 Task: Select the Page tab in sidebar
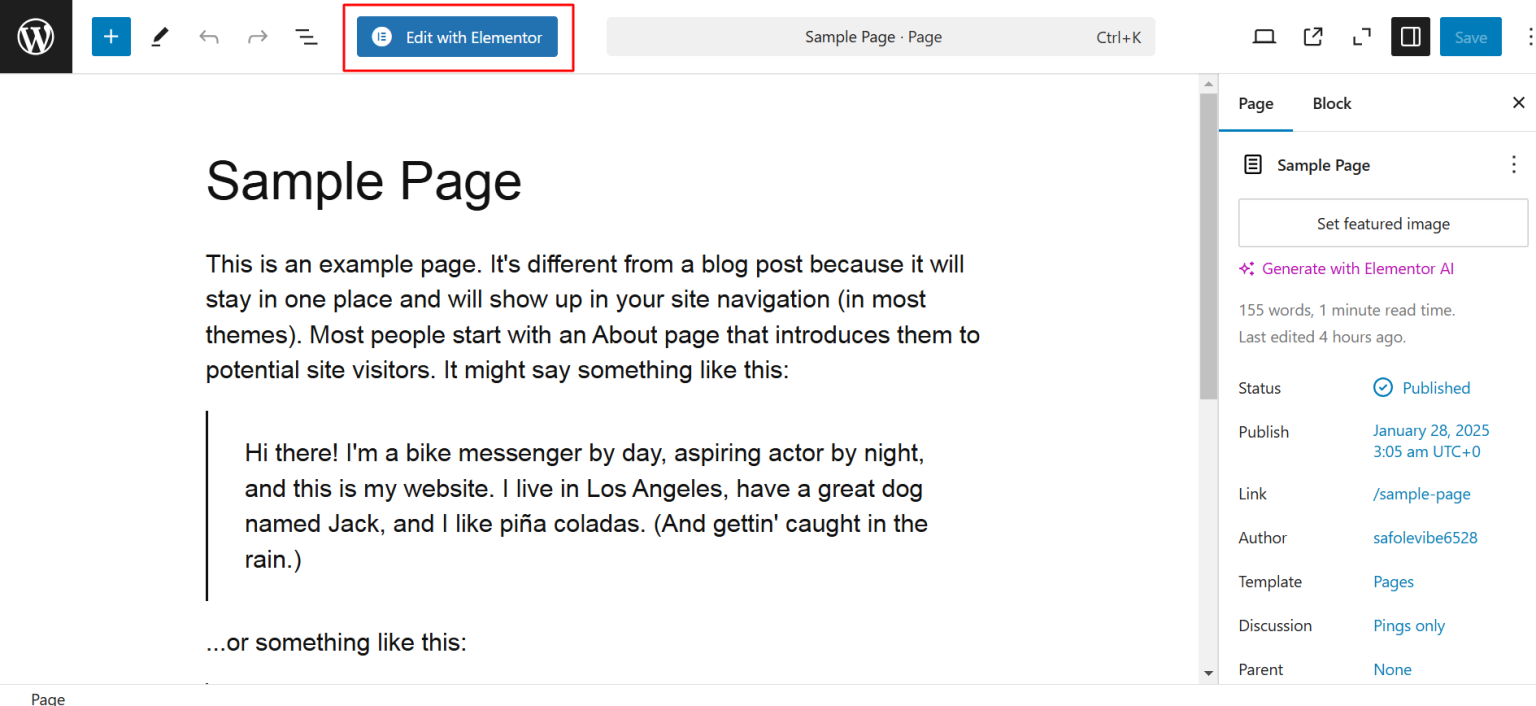[1255, 104]
